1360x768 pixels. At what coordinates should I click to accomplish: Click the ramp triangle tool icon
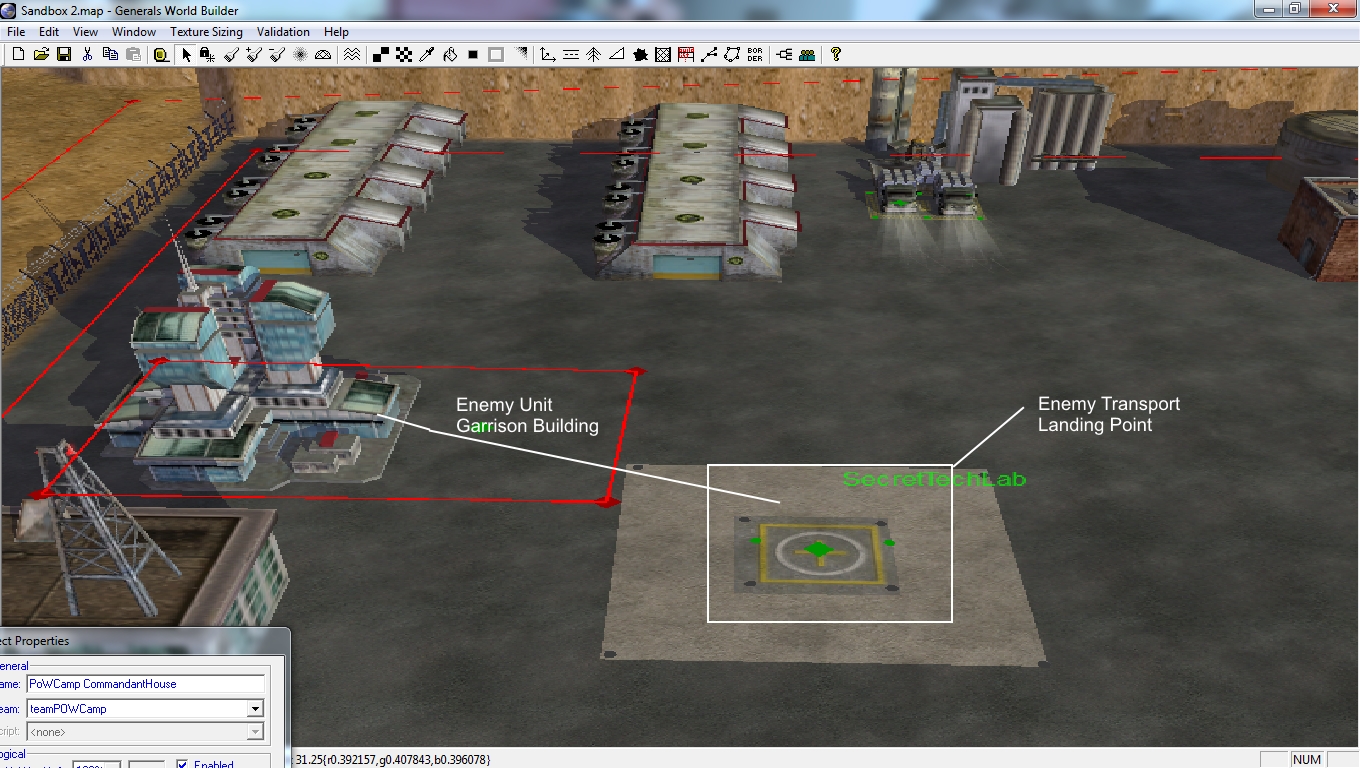tap(617, 55)
